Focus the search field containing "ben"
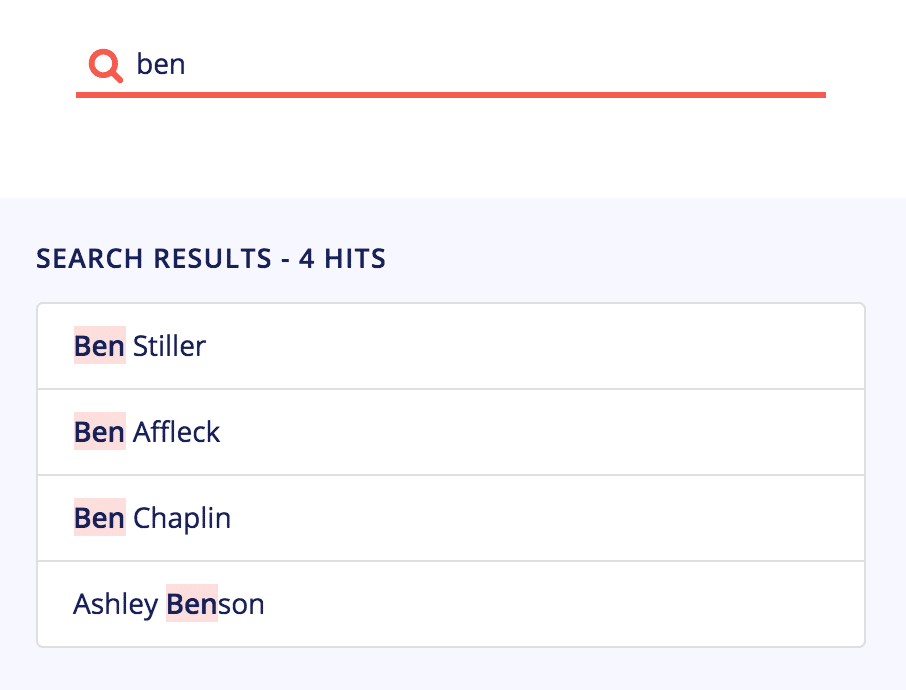906x690 pixels. coord(451,64)
